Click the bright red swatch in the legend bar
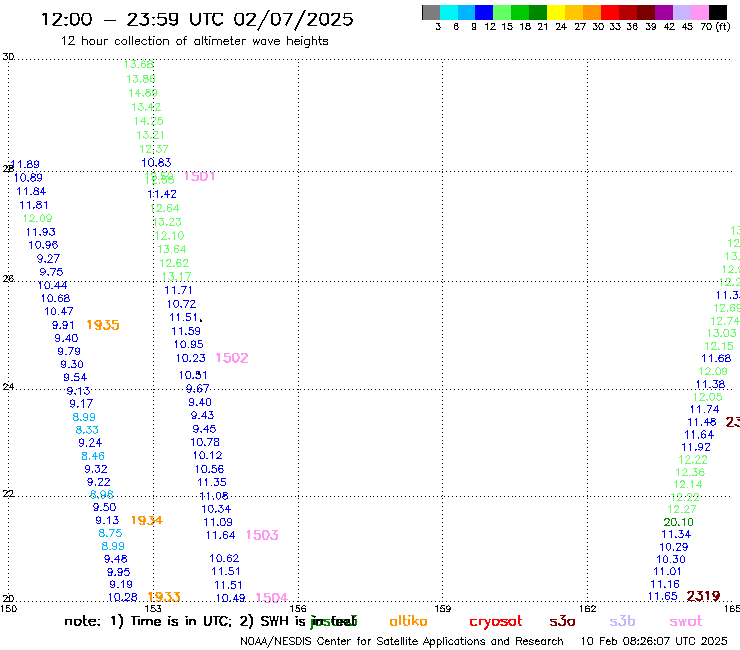740x650 pixels. pos(610,12)
